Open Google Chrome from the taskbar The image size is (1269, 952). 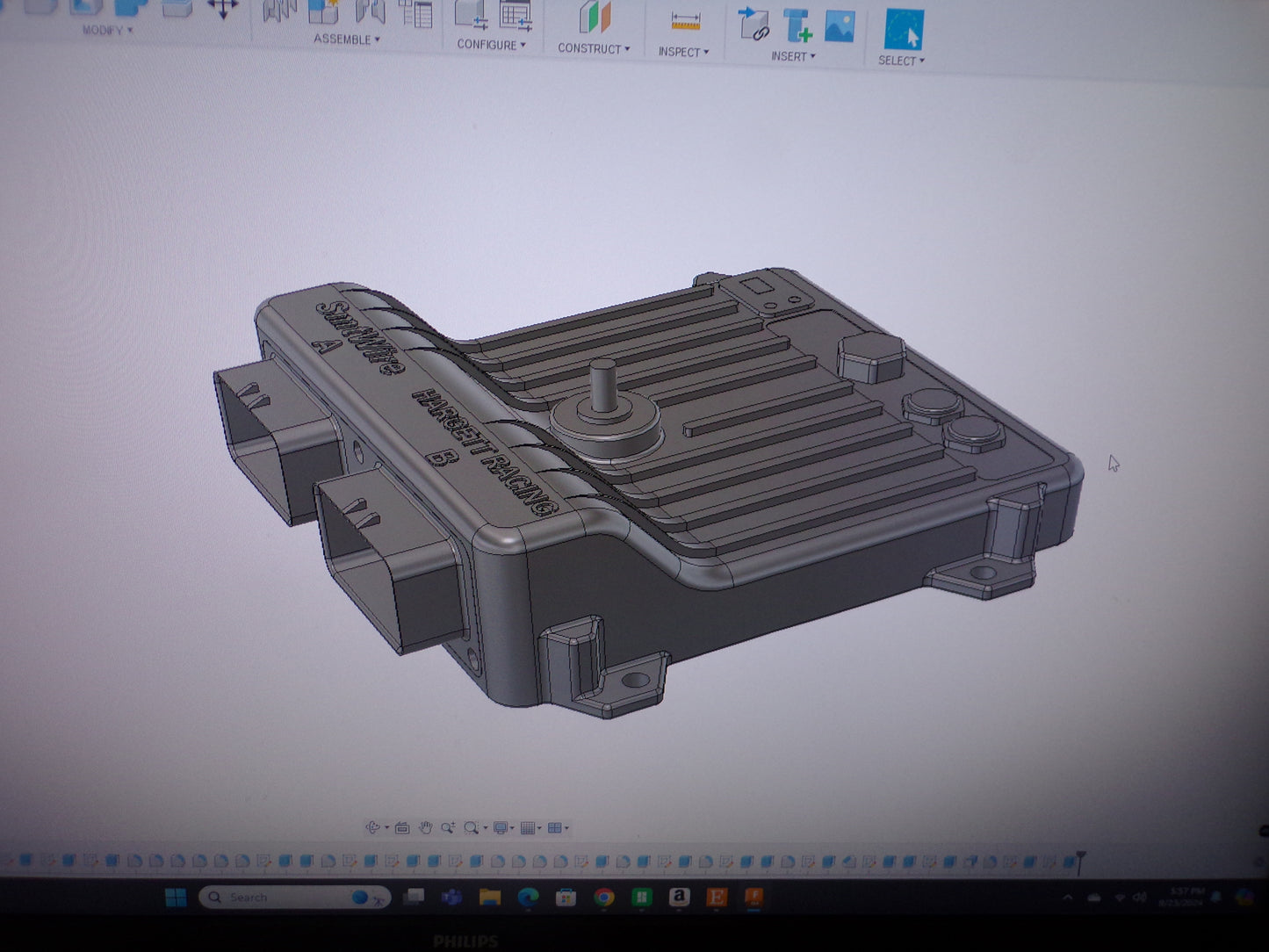[x=603, y=897]
